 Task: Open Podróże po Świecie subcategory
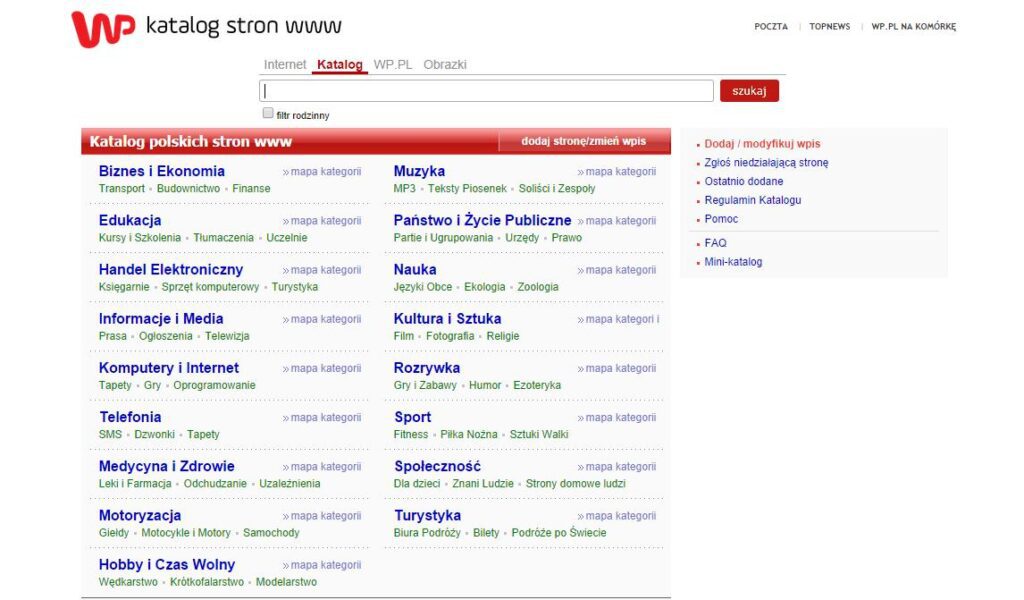click(559, 533)
